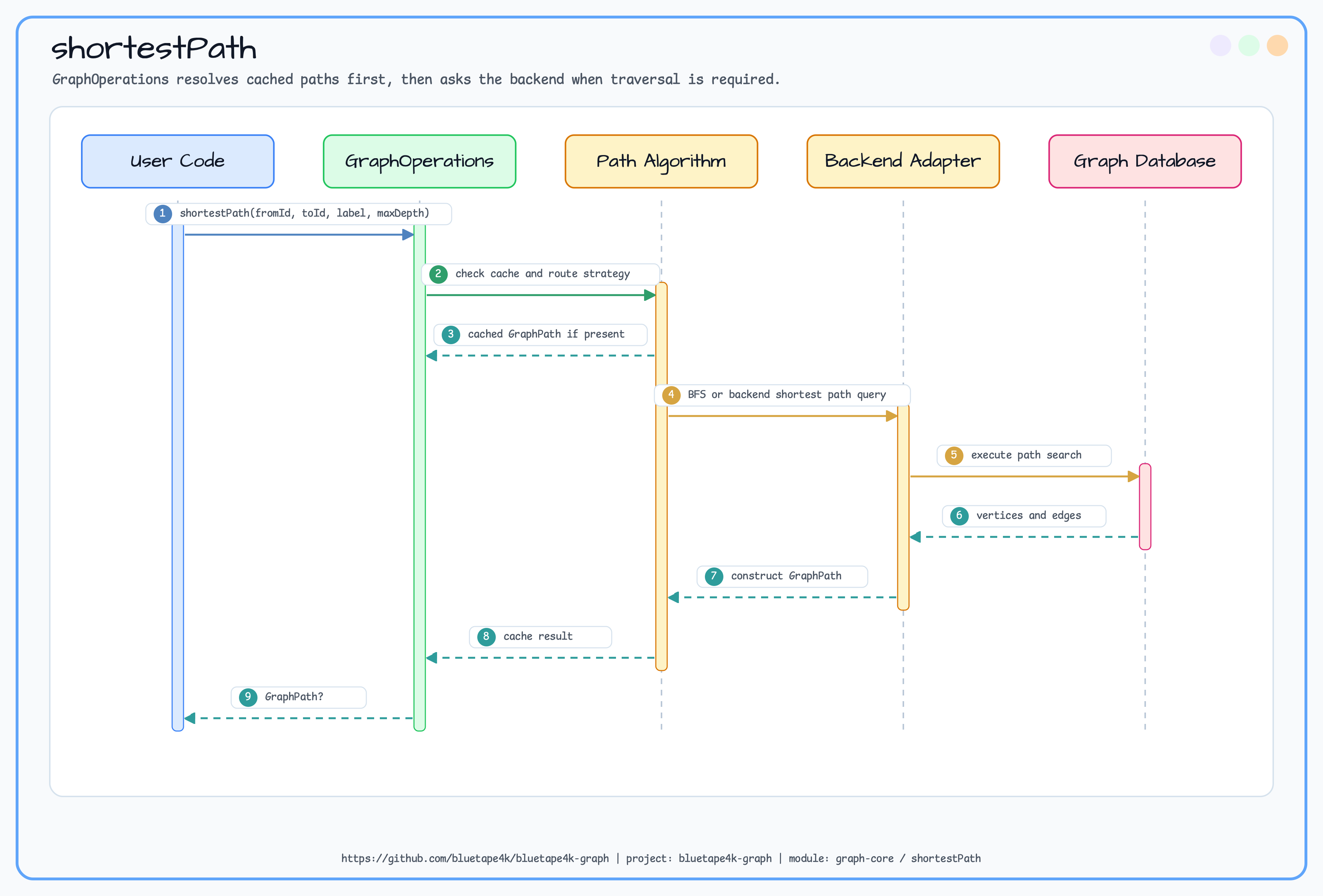Click the 'cache result' label

tap(538, 636)
